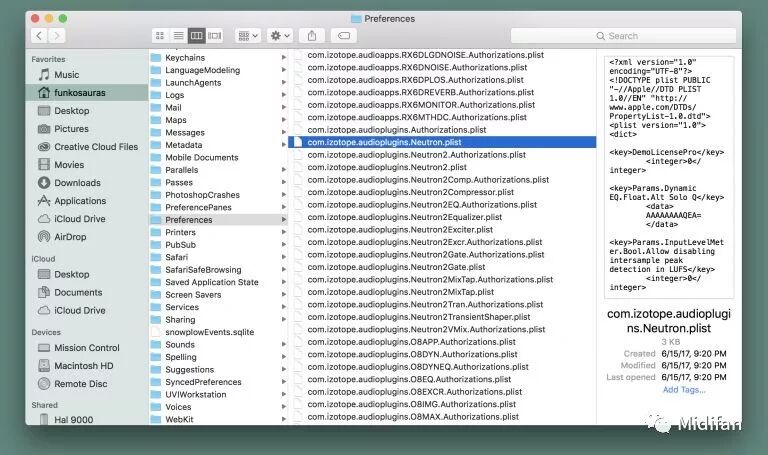Screen dimensions: 768x455
Task: Select the LaunchAgents folder
Action: pos(218,82)
